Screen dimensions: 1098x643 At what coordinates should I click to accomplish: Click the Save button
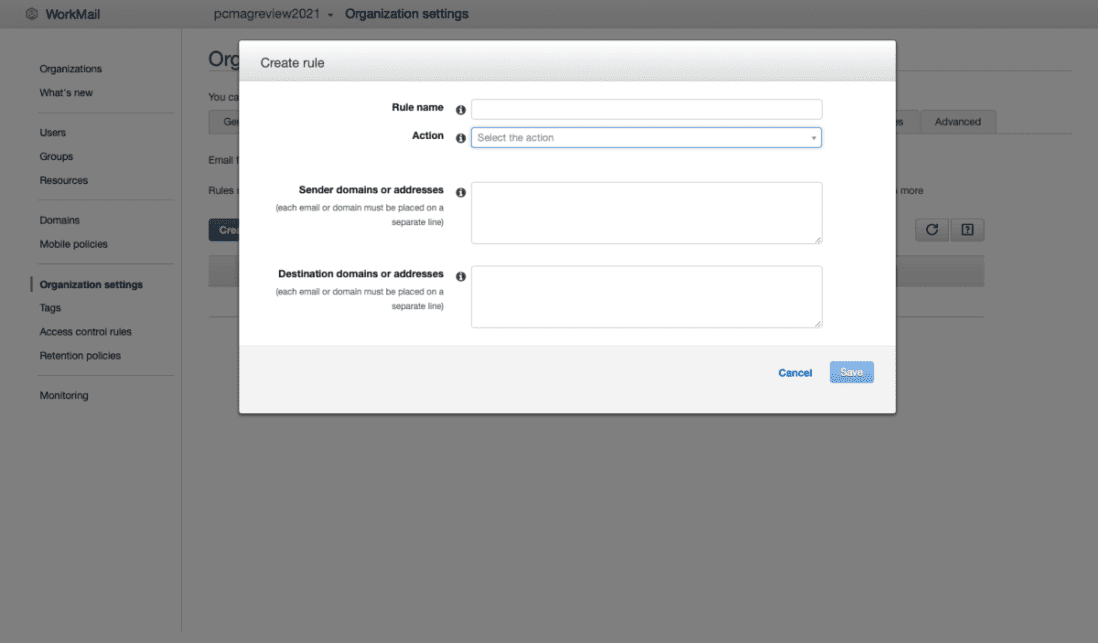[x=851, y=373]
